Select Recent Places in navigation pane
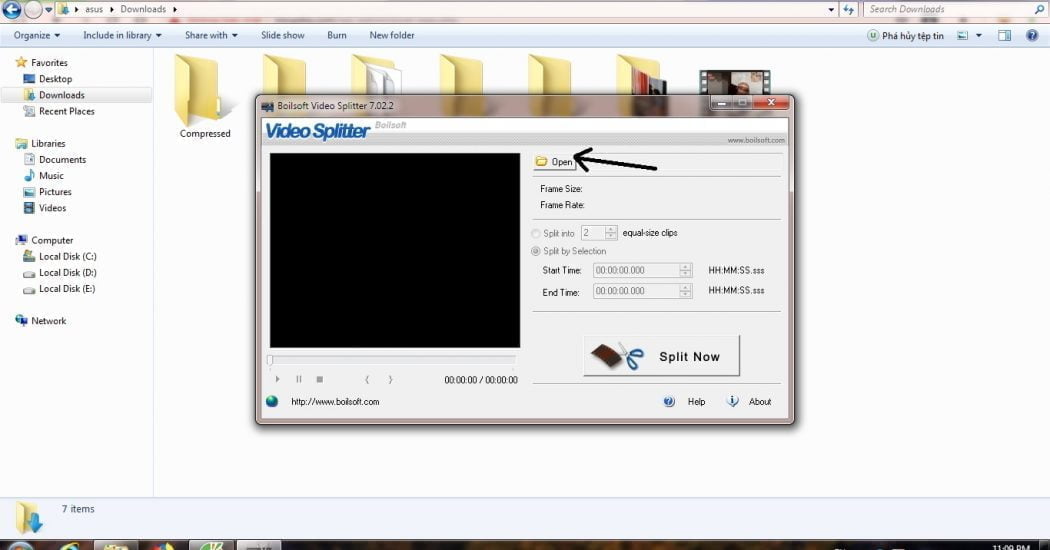 [66, 111]
